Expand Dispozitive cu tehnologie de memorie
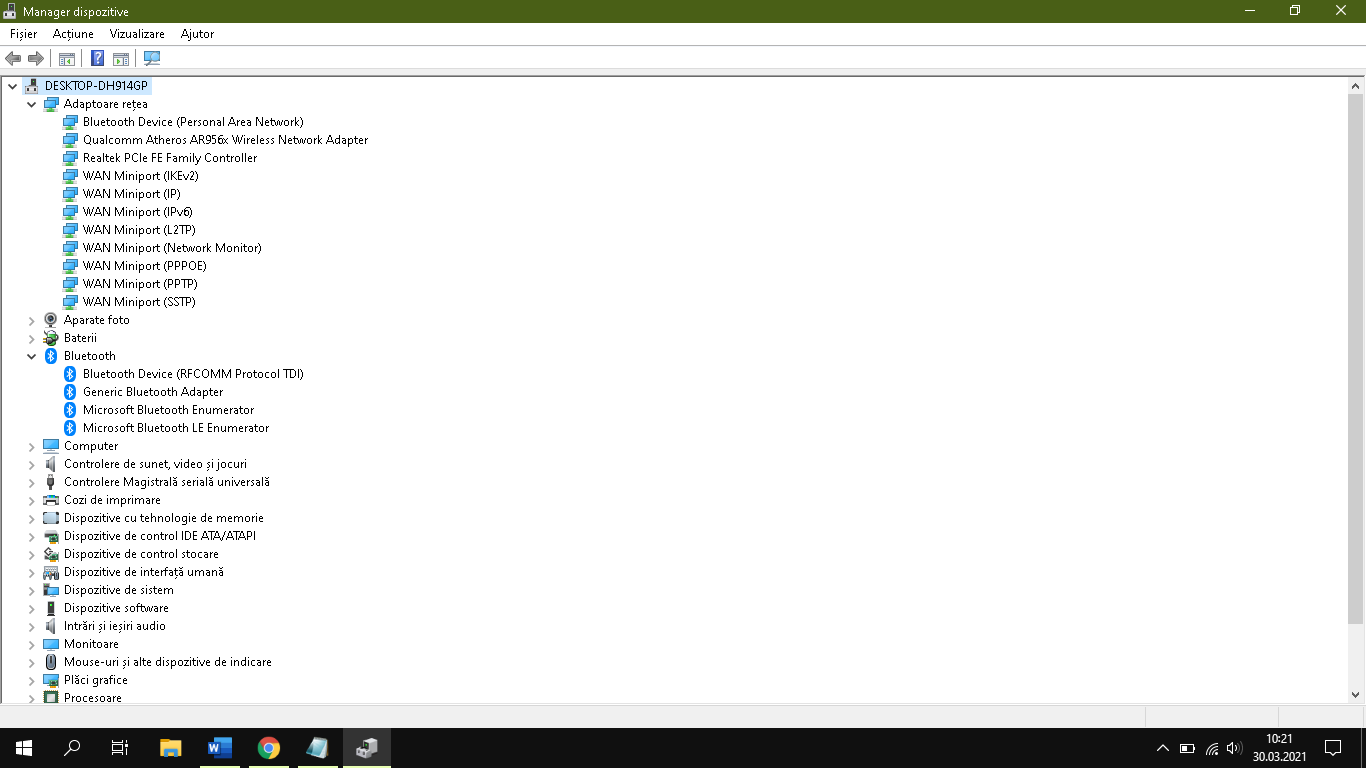Viewport: 1366px width, 768px height. click(x=31, y=518)
